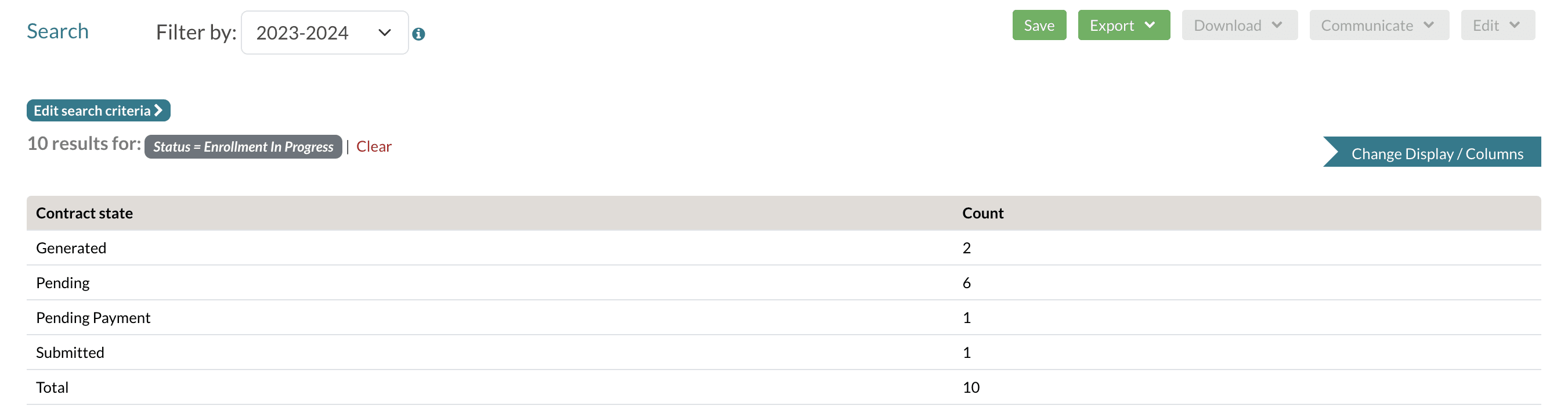Open the Download dropdown menu
This screenshot has height=416, width=1568.
[x=1239, y=26]
